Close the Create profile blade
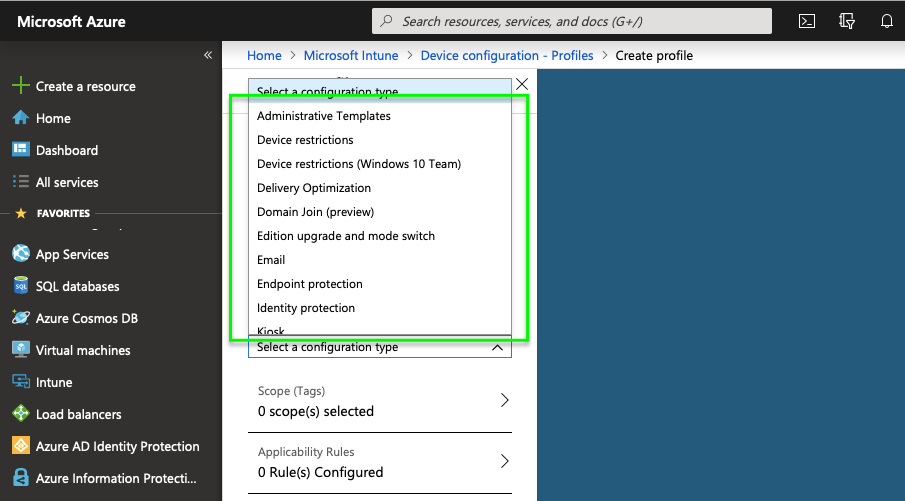The image size is (905, 501). [522, 84]
